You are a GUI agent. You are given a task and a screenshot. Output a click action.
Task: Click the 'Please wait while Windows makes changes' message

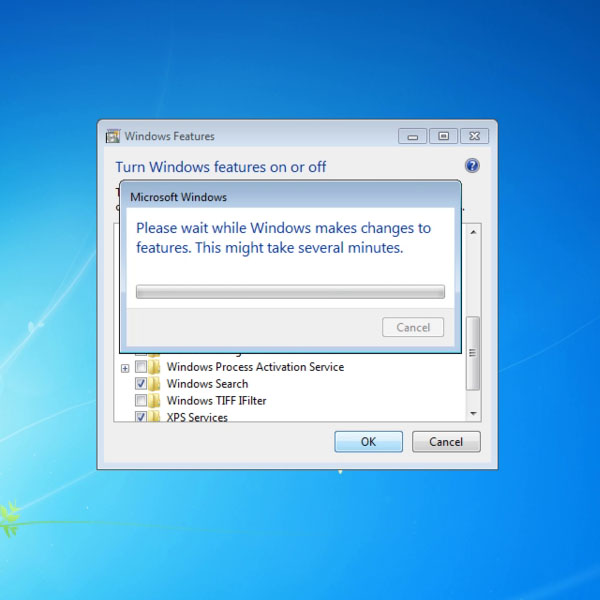tap(284, 238)
